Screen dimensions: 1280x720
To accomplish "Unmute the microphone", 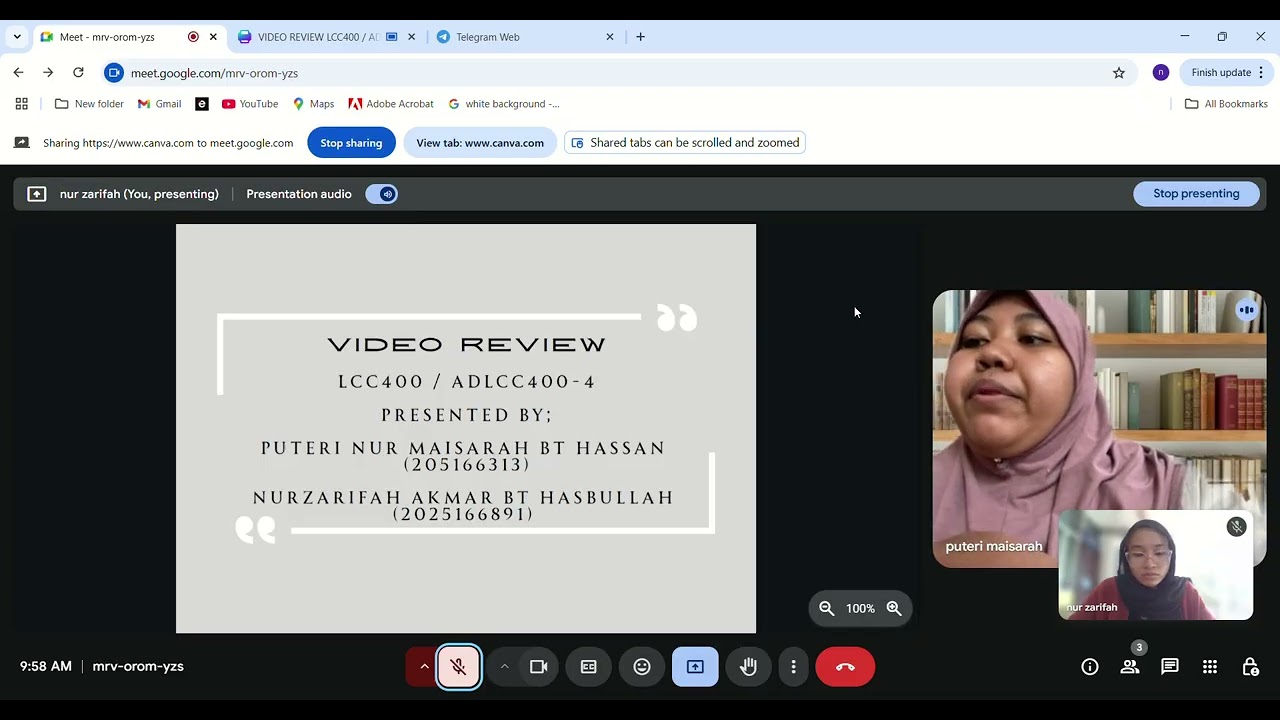I will pos(459,667).
